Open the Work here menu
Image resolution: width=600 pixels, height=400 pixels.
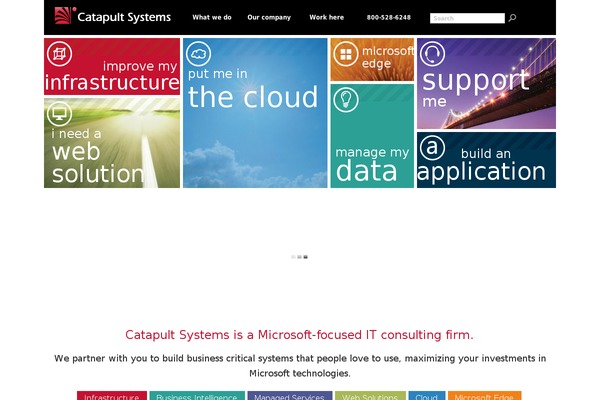[x=326, y=17]
